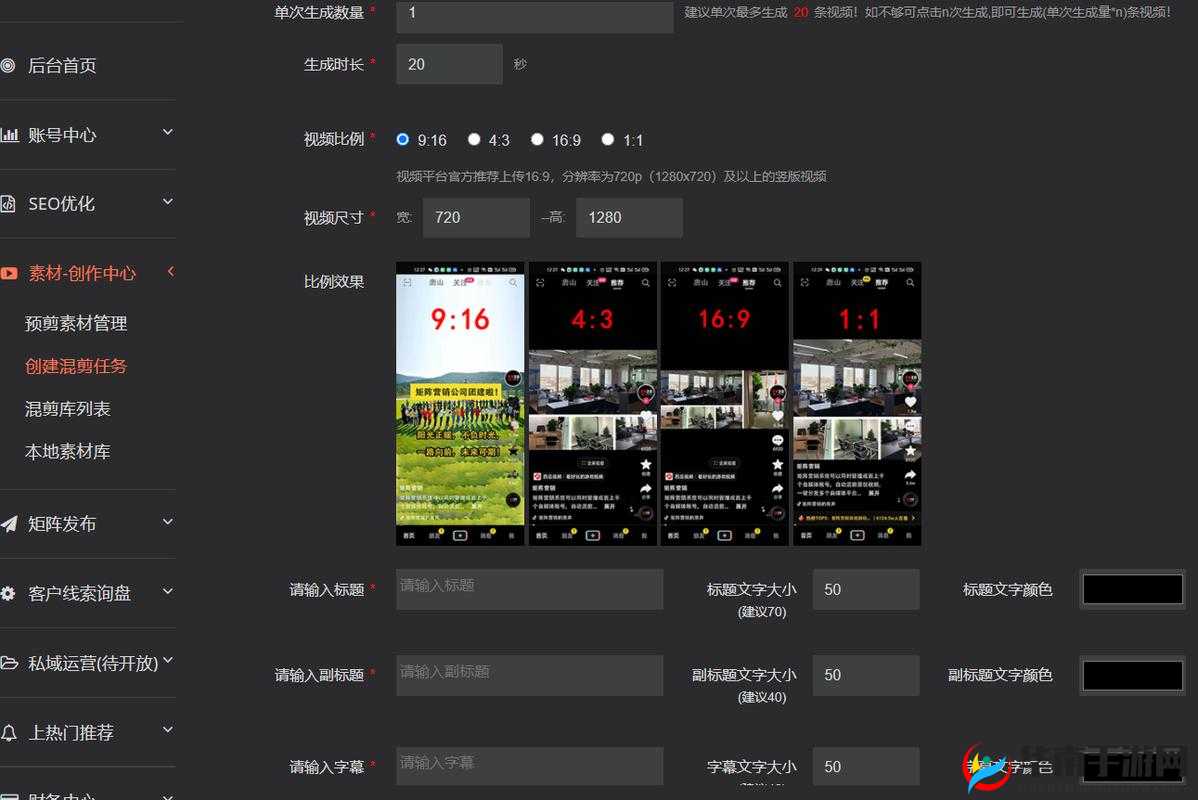Click the gear icon beside 客户线索询盘
Image resolution: width=1198 pixels, height=800 pixels.
coord(11,593)
